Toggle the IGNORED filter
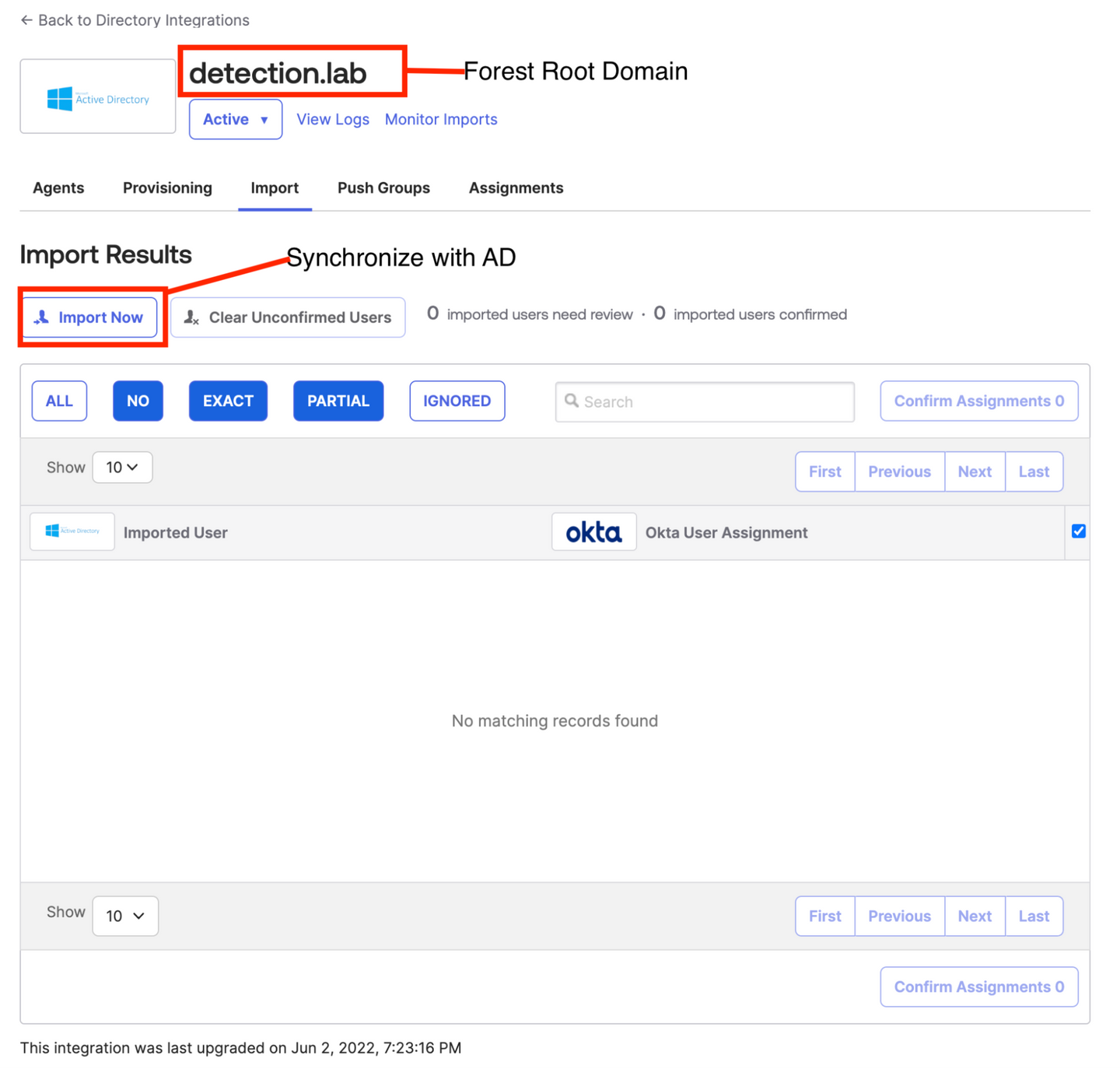 point(457,401)
